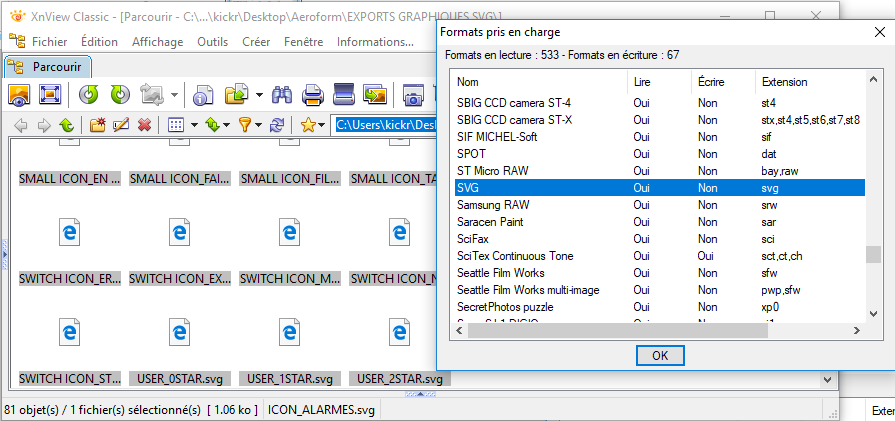Open the view mode dropdown arrow

194,125
